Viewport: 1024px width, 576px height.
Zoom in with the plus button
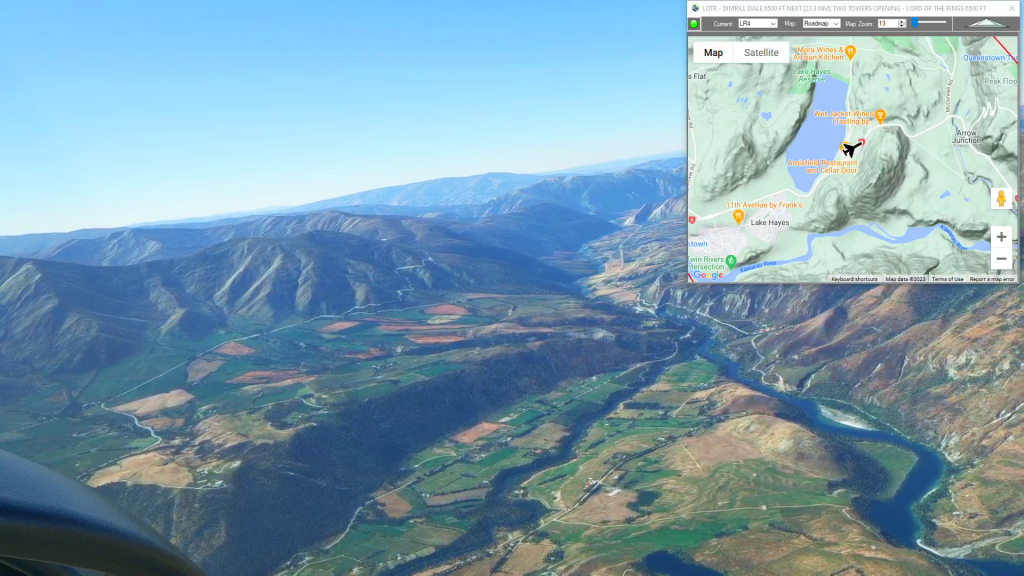tap(1001, 237)
